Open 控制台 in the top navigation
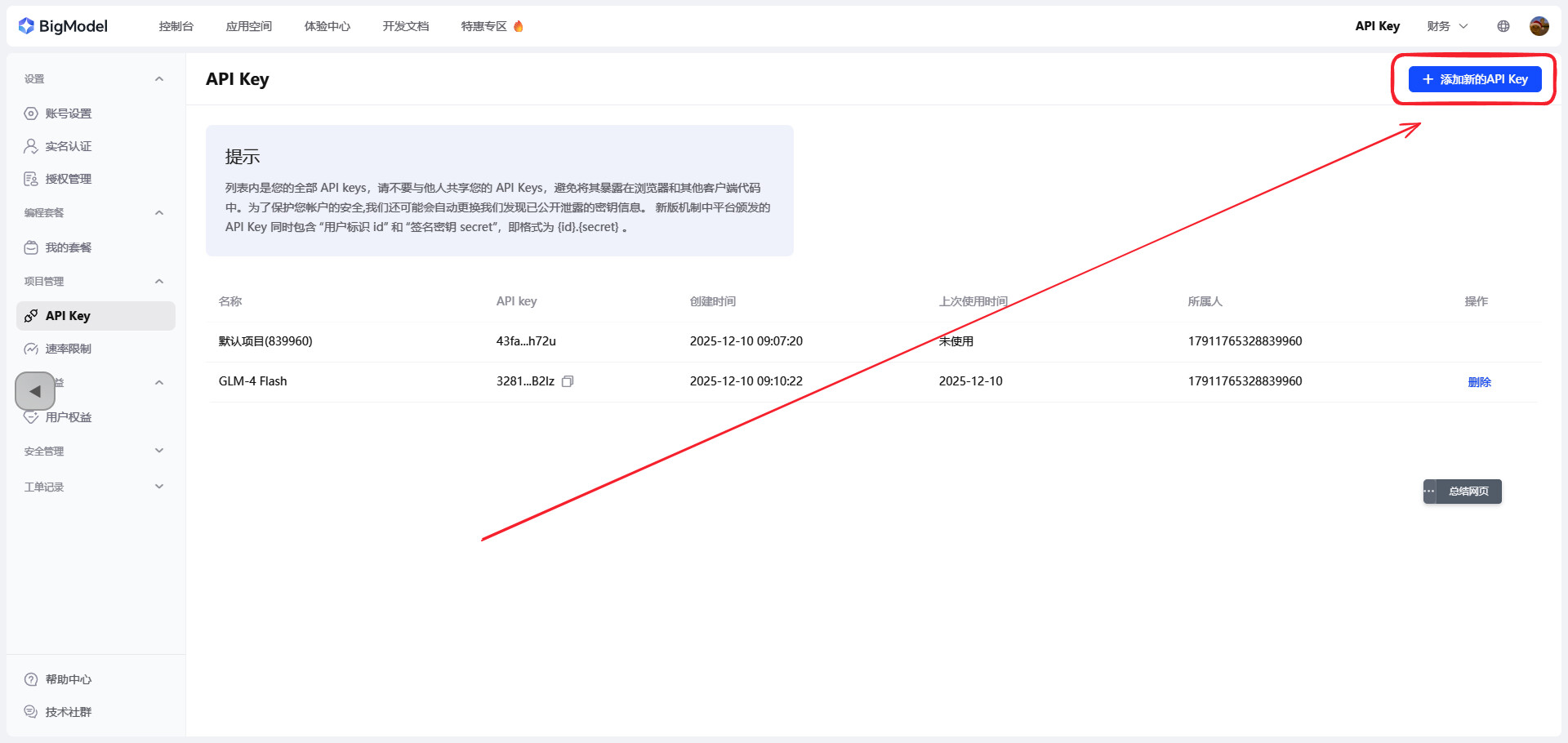1568x743 pixels. [x=176, y=26]
